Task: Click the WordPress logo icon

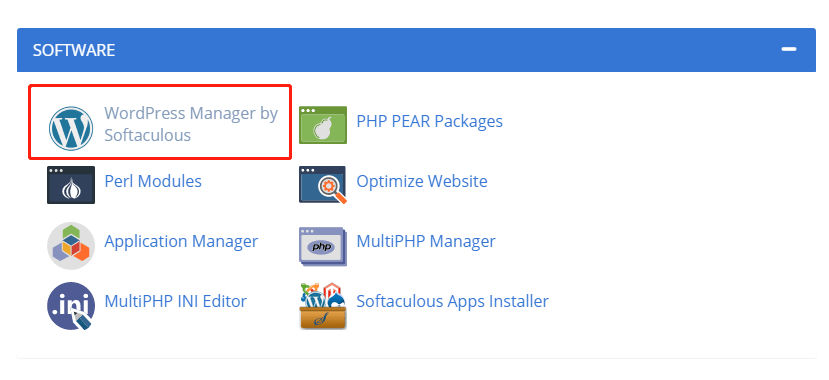Action: click(71, 128)
